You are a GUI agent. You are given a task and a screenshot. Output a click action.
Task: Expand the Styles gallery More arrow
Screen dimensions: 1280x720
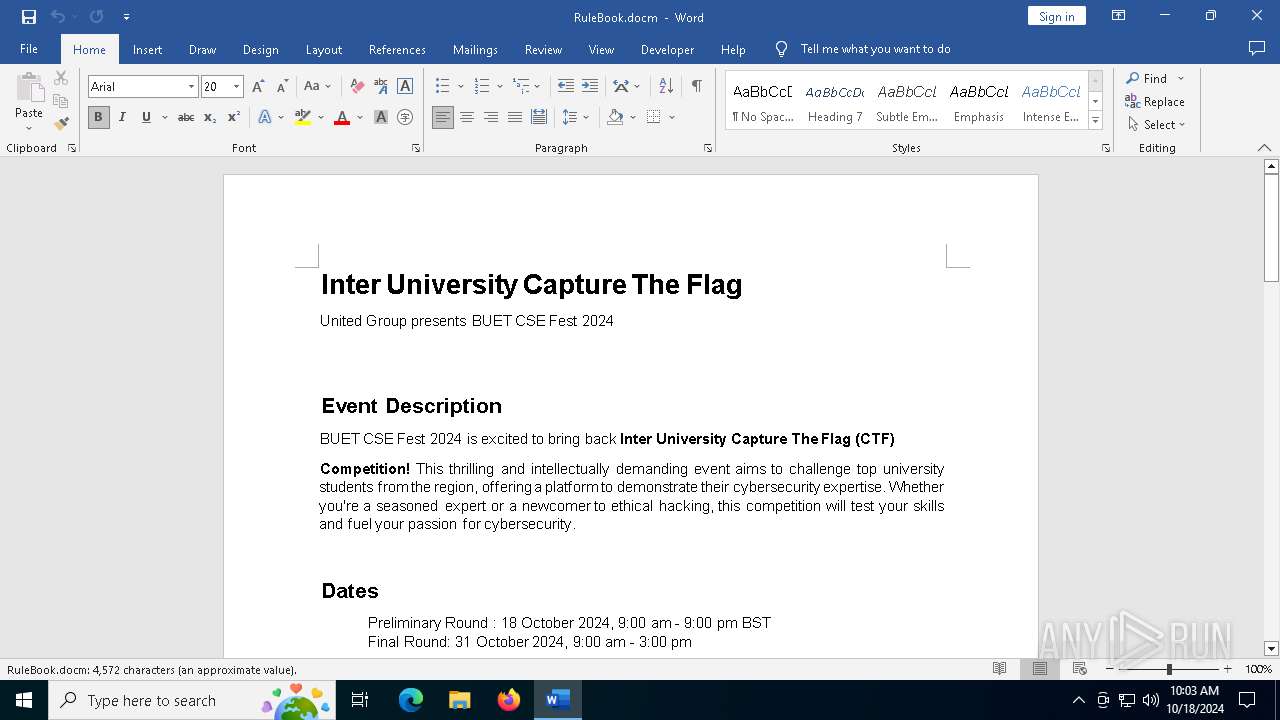point(1095,121)
